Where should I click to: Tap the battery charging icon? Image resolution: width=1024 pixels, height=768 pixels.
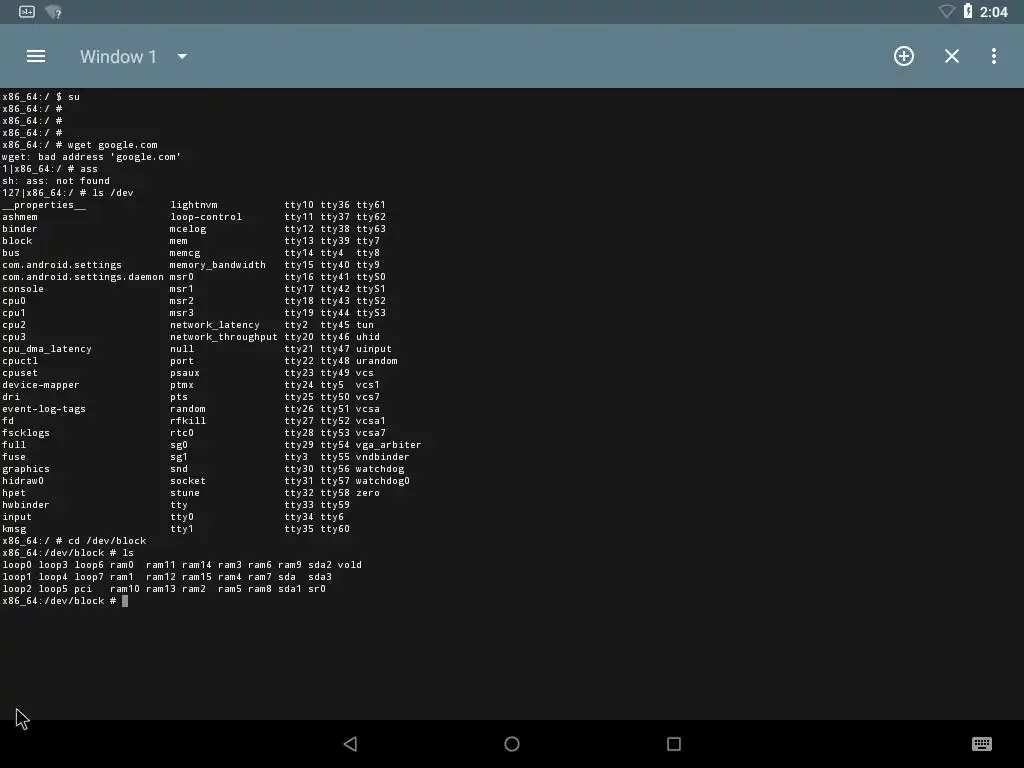click(968, 11)
